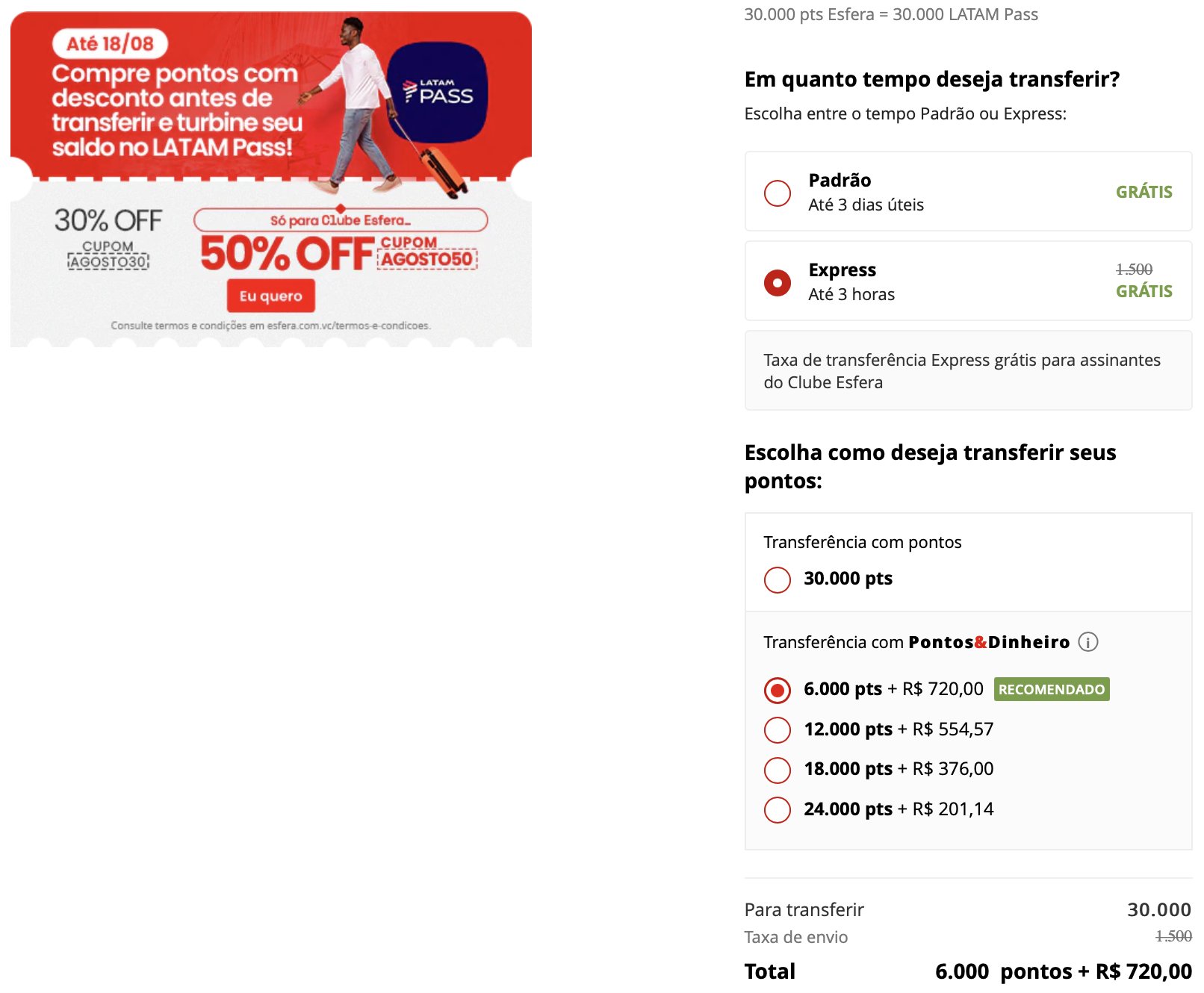The width and height of the screenshot is (1204, 993).
Task: Click the Total points and money summary
Action: pos(1064,971)
